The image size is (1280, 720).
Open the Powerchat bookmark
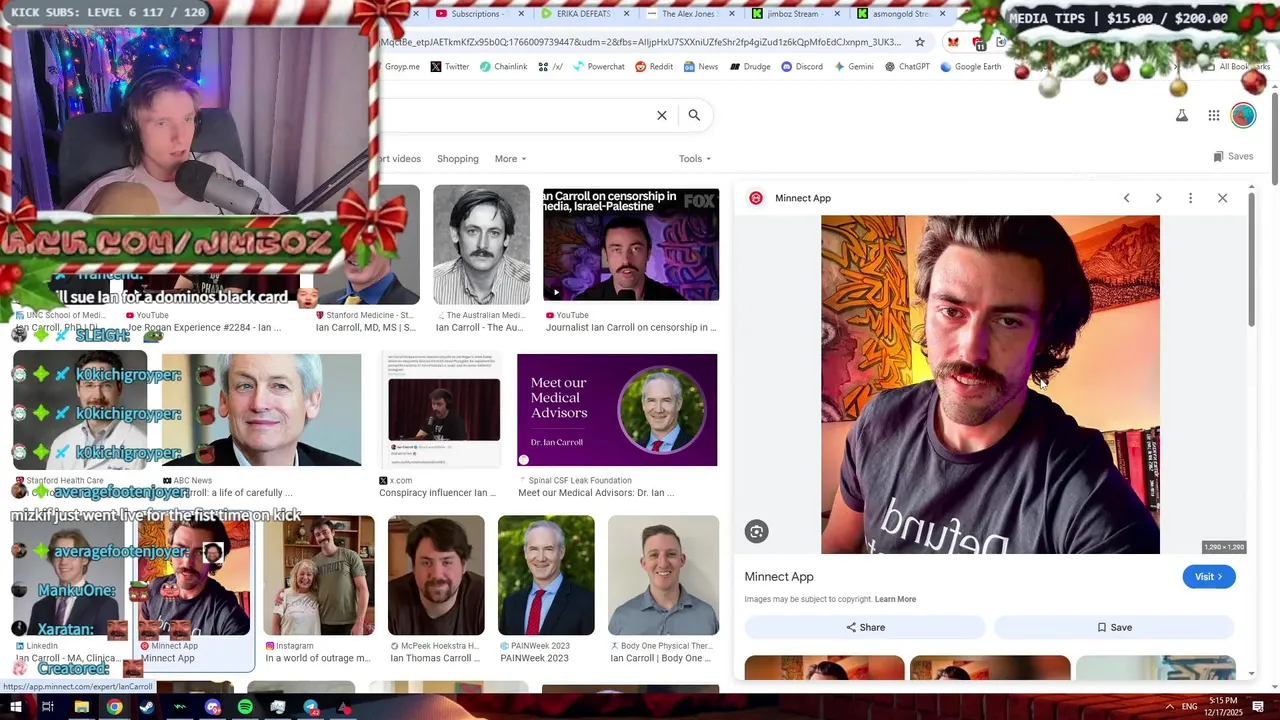[598, 67]
